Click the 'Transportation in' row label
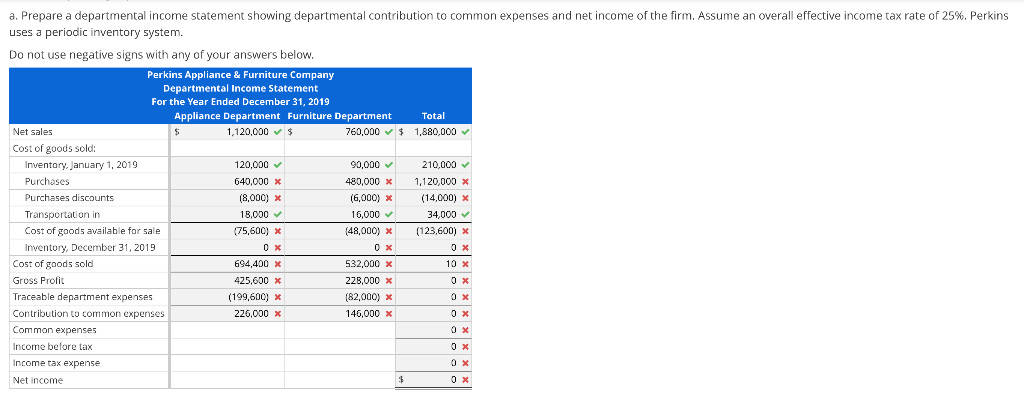The height and width of the screenshot is (403, 1024). click(x=62, y=214)
